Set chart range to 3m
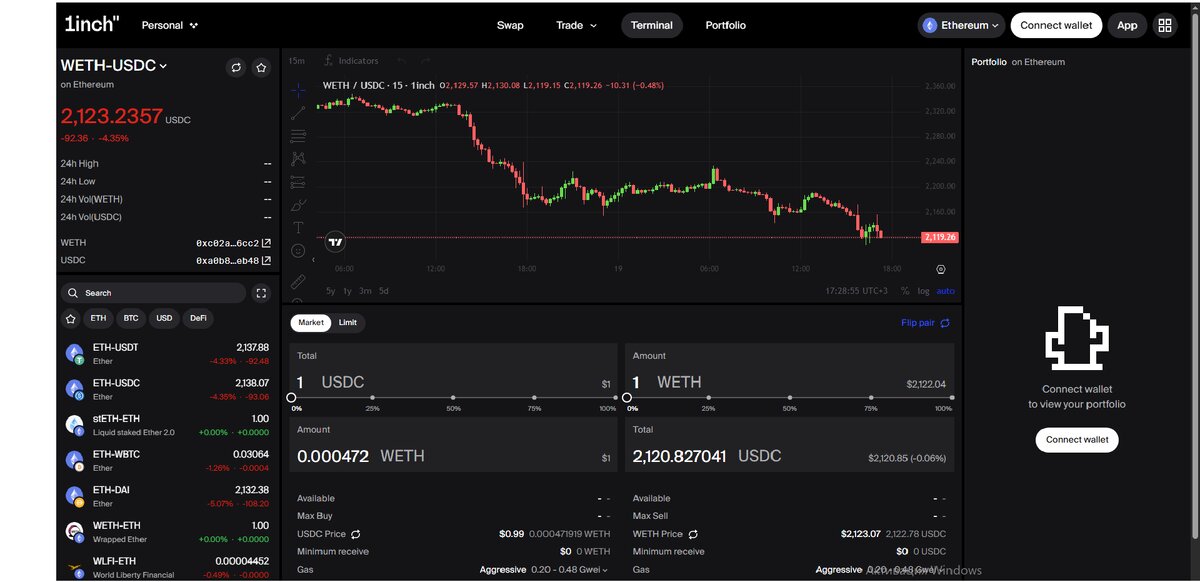This screenshot has width=1200, height=582. point(365,291)
